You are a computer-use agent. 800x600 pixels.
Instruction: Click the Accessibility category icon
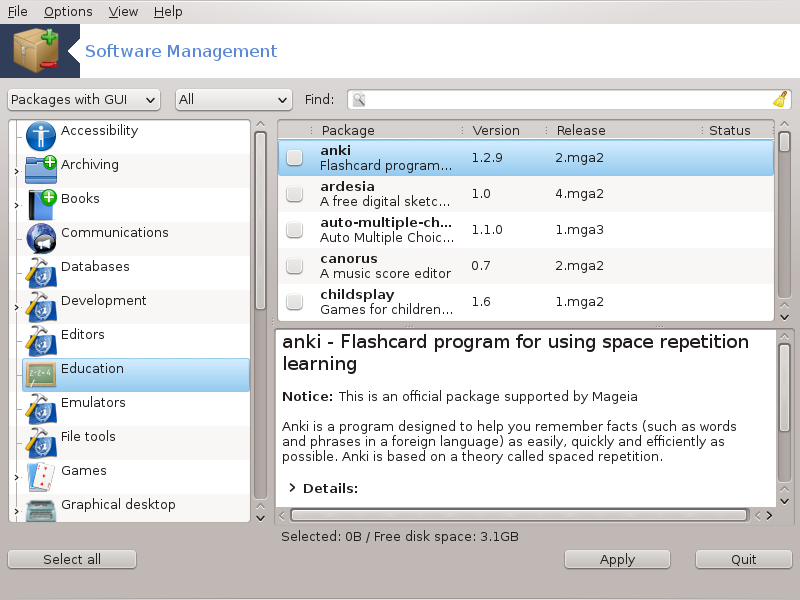coord(41,136)
